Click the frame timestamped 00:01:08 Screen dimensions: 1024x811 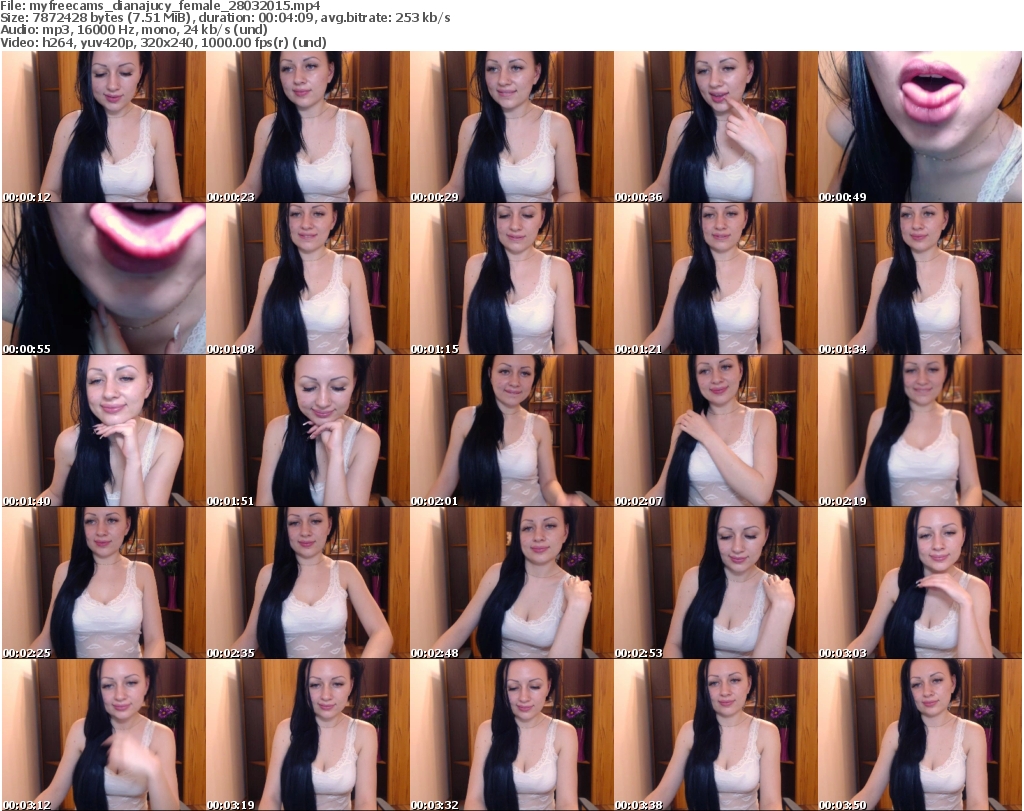308,279
